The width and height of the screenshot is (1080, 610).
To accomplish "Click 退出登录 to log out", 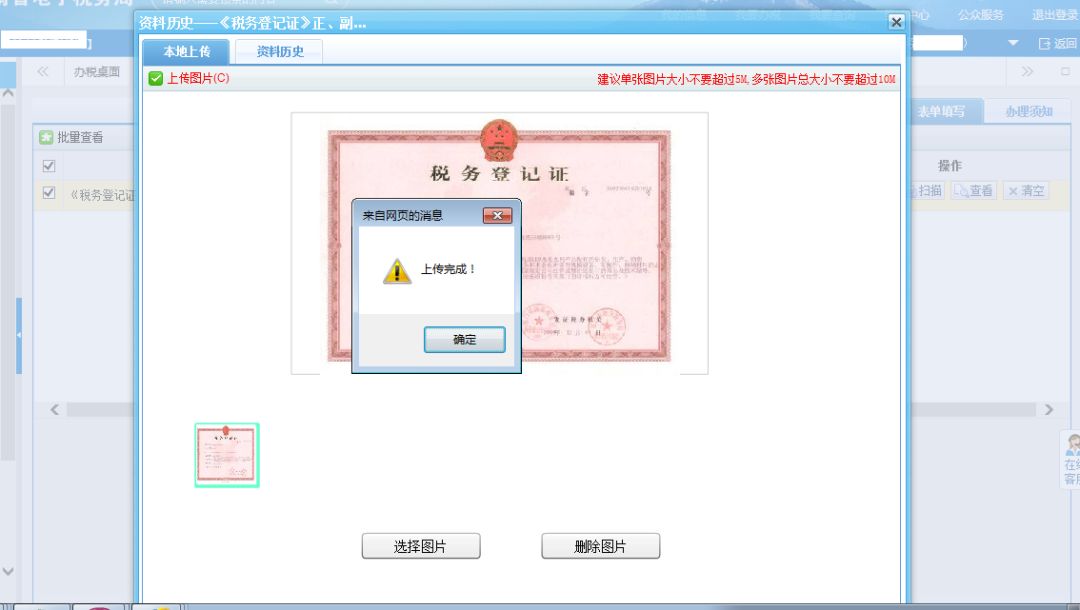I will pos(1055,14).
